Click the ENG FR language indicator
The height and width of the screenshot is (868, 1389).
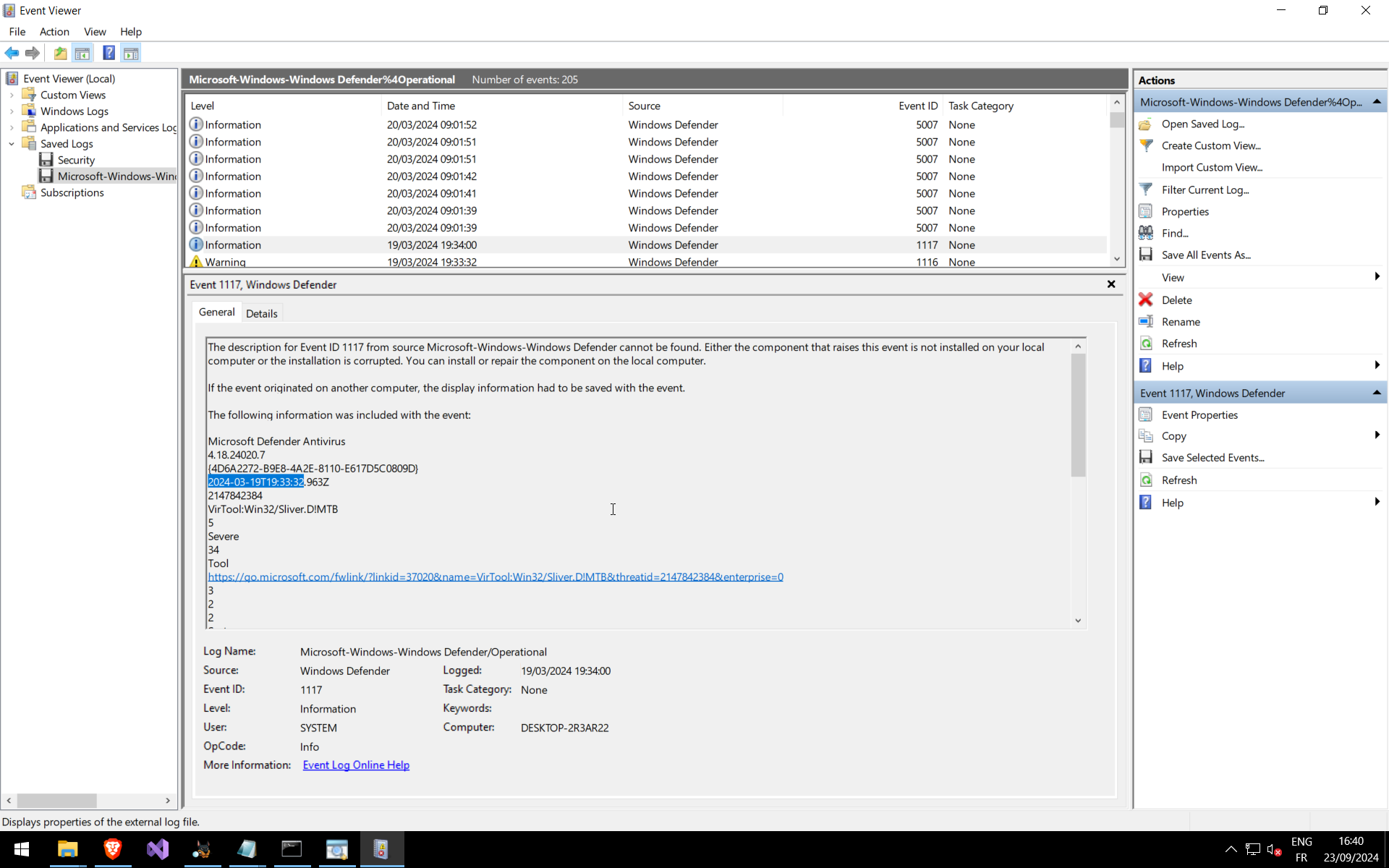(x=1301, y=849)
